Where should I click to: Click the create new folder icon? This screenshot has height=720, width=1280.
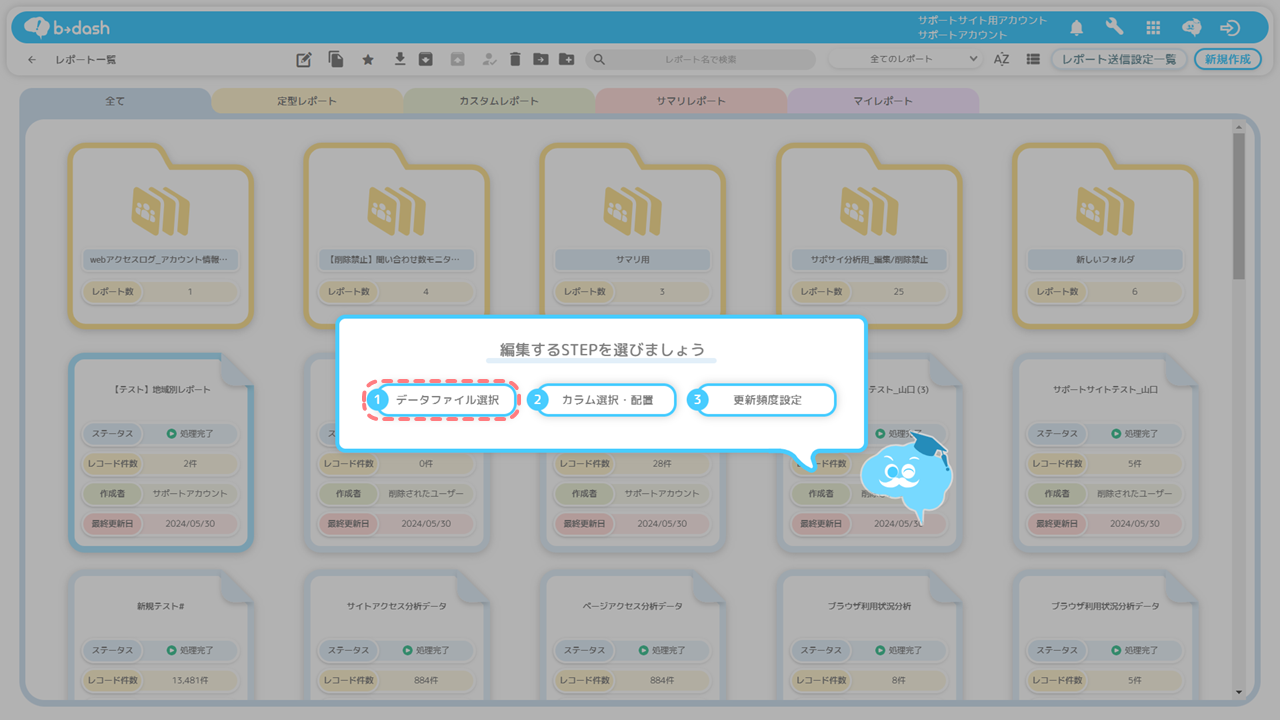pyautogui.click(x=566, y=60)
